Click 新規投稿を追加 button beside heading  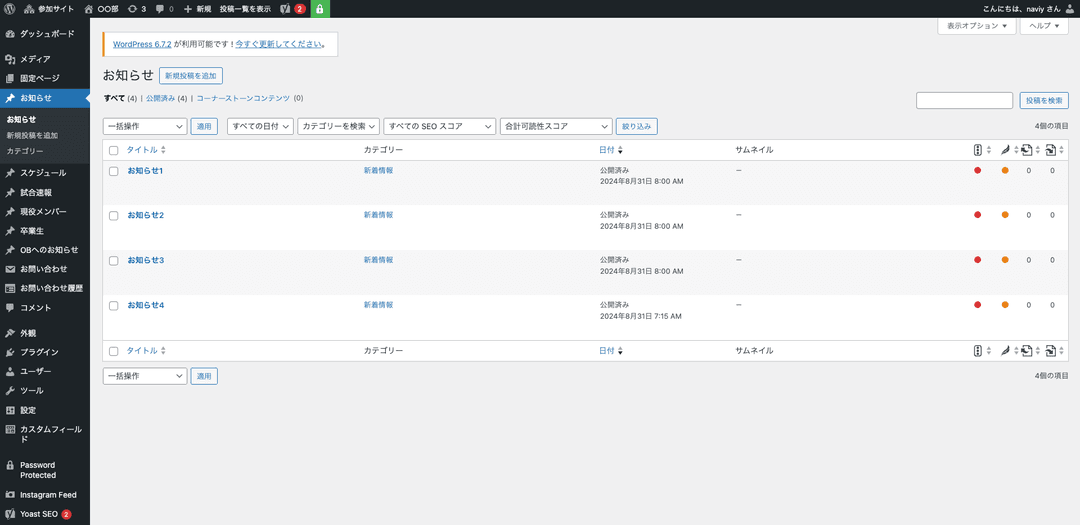tap(191, 76)
